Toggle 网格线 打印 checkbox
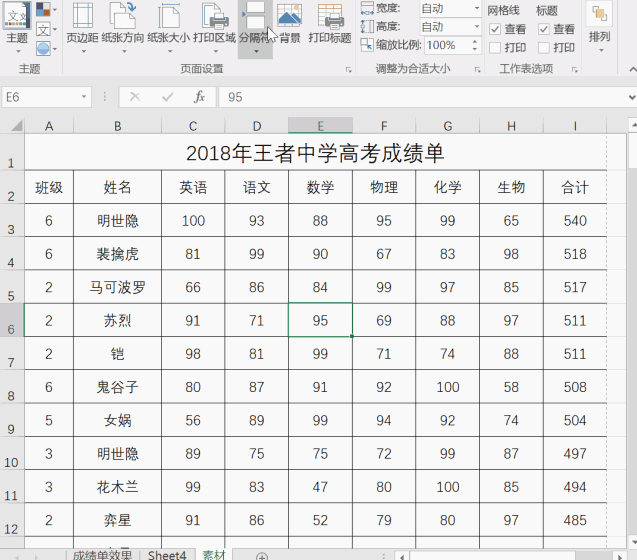 tap(495, 48)
